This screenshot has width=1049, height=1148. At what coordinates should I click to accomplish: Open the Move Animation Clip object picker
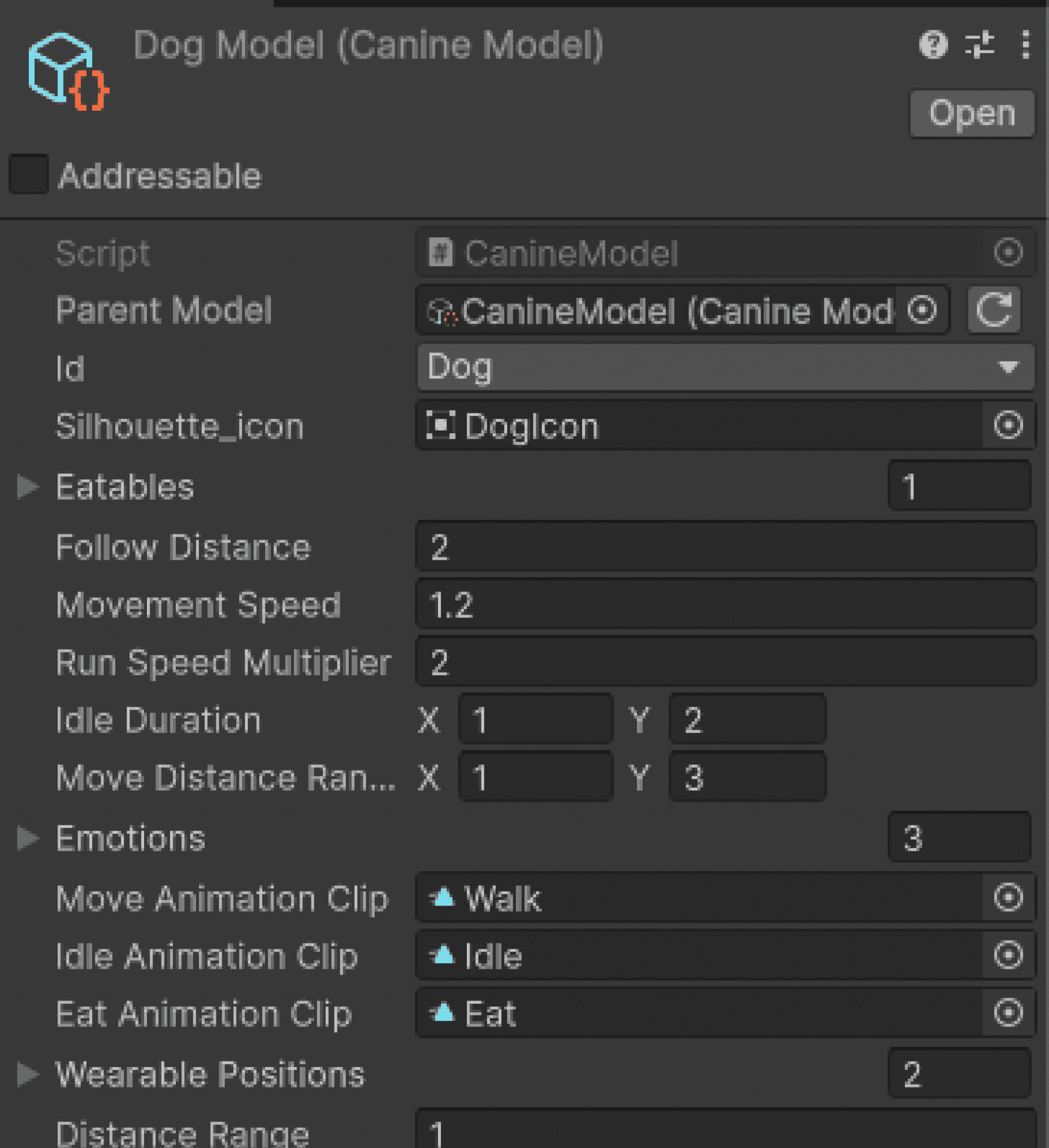coord(1008,898)
